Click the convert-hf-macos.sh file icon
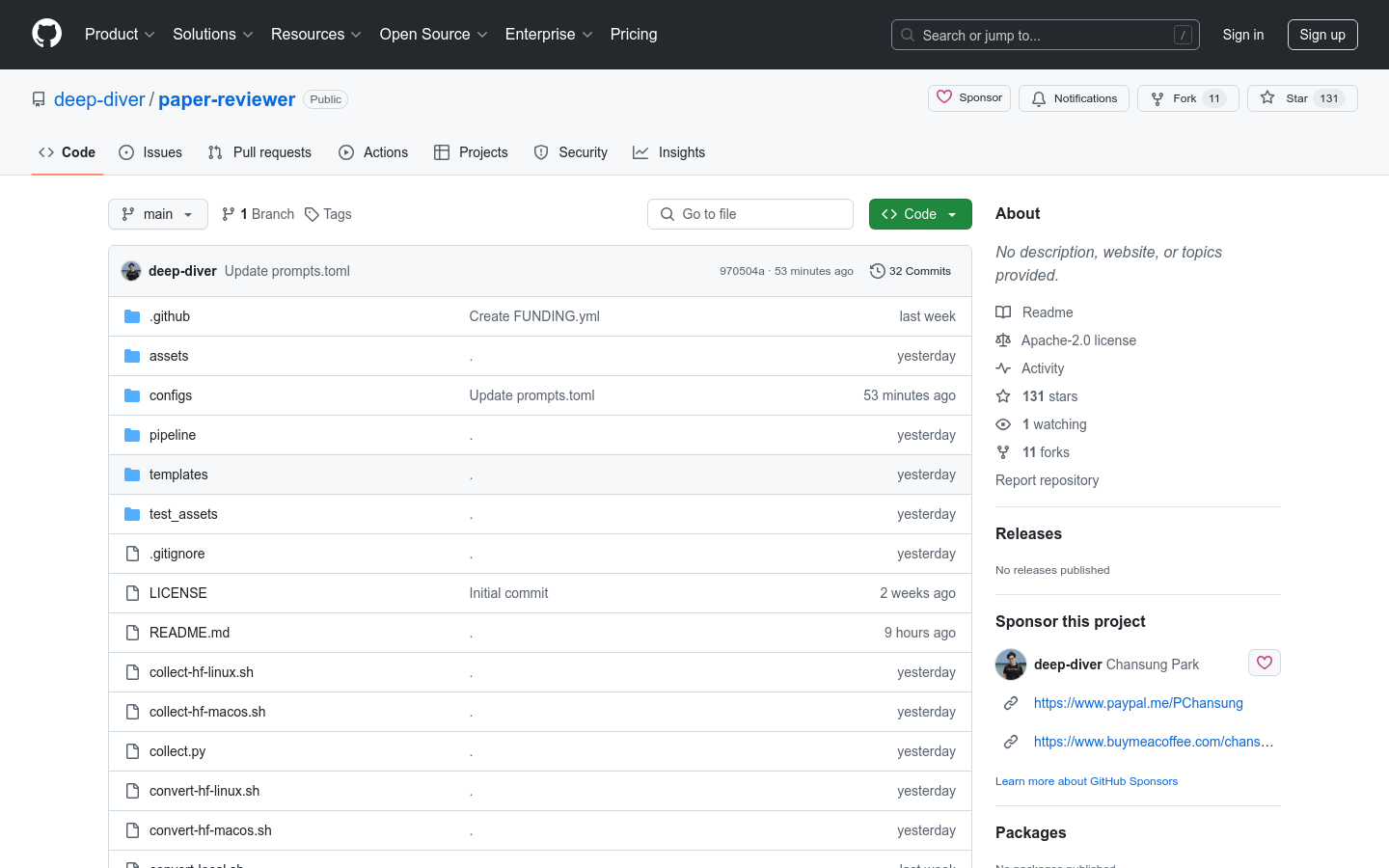This screenshot has width=1389, height=868. click(132, 830)
